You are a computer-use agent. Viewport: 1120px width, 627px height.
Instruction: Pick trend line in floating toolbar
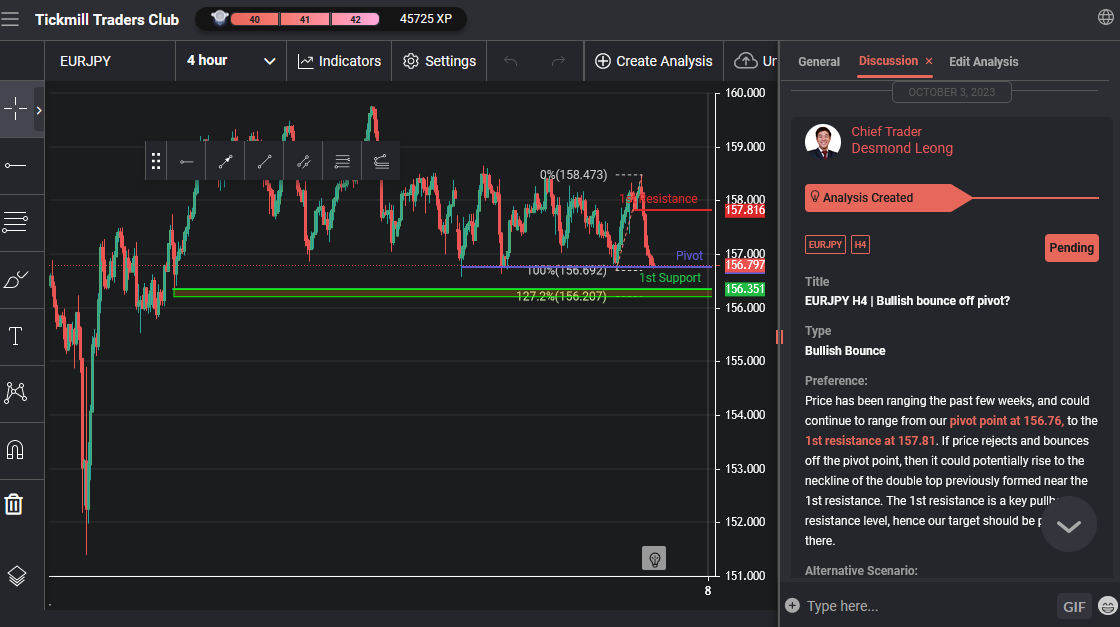click(264, 161)
